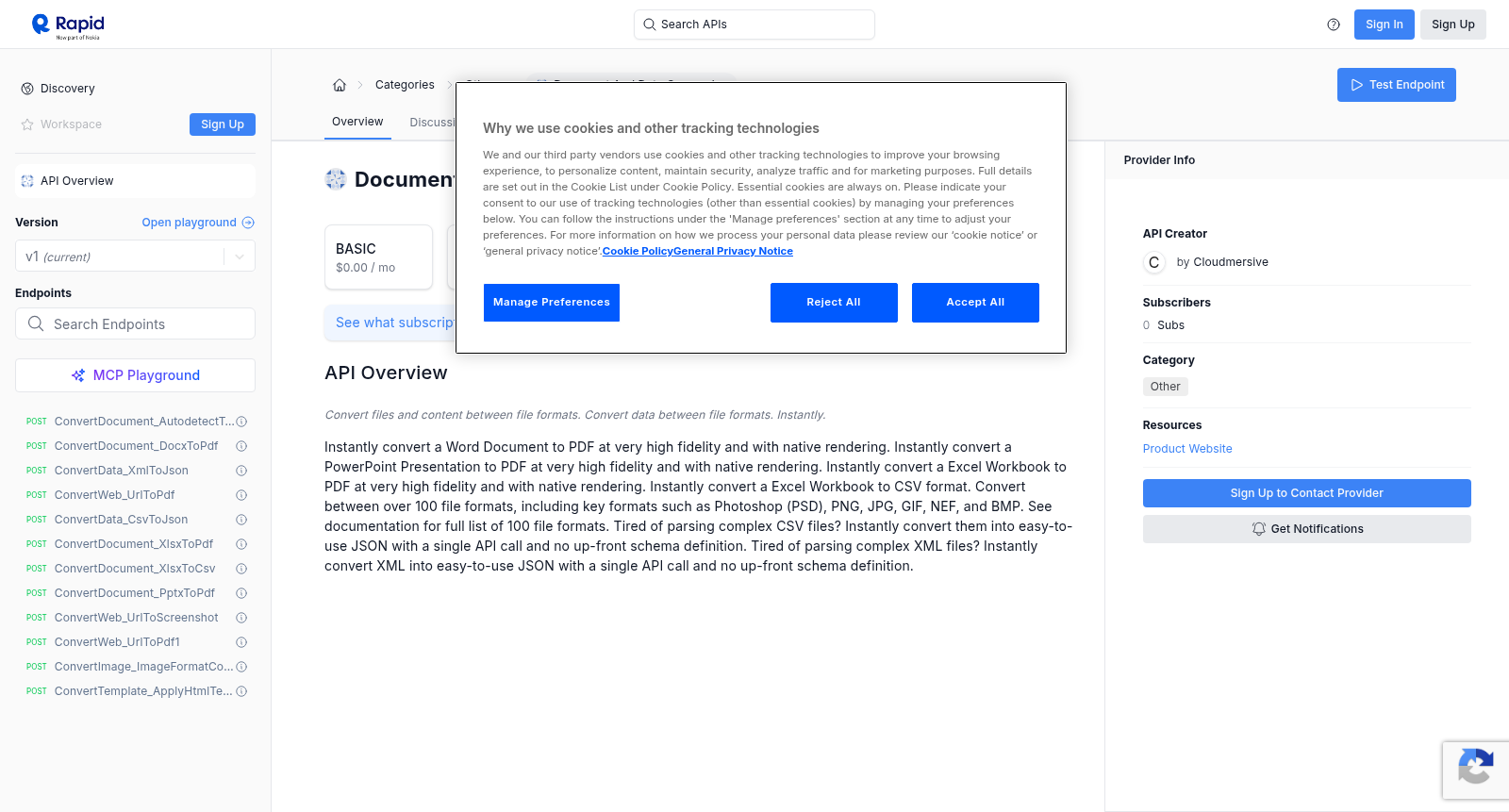Click the info icon for ConvertDocument_AutodetectT...

(241, 422)
